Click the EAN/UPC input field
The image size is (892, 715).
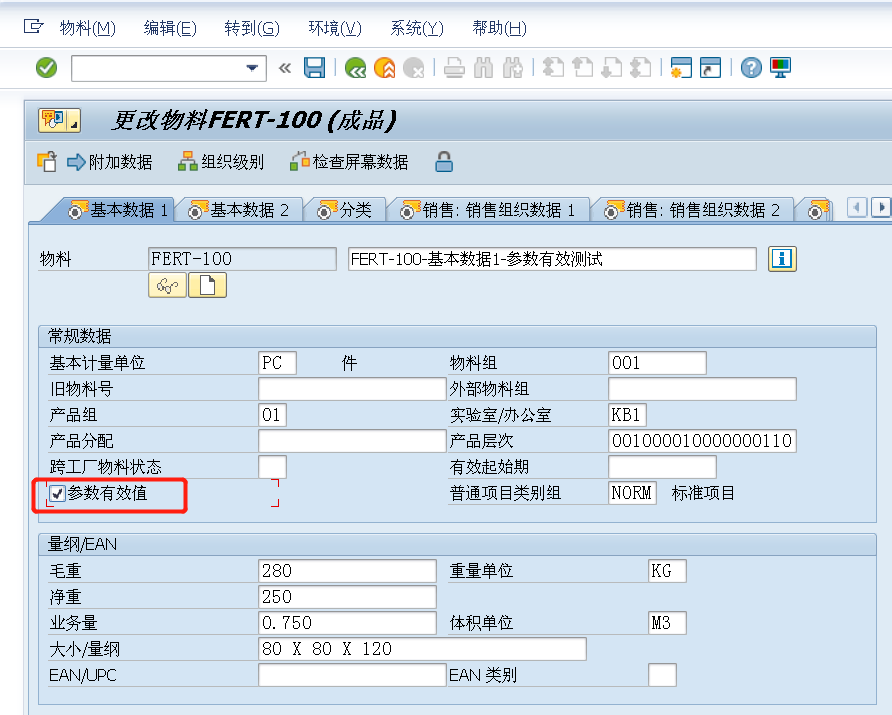[x=352, y=675]
